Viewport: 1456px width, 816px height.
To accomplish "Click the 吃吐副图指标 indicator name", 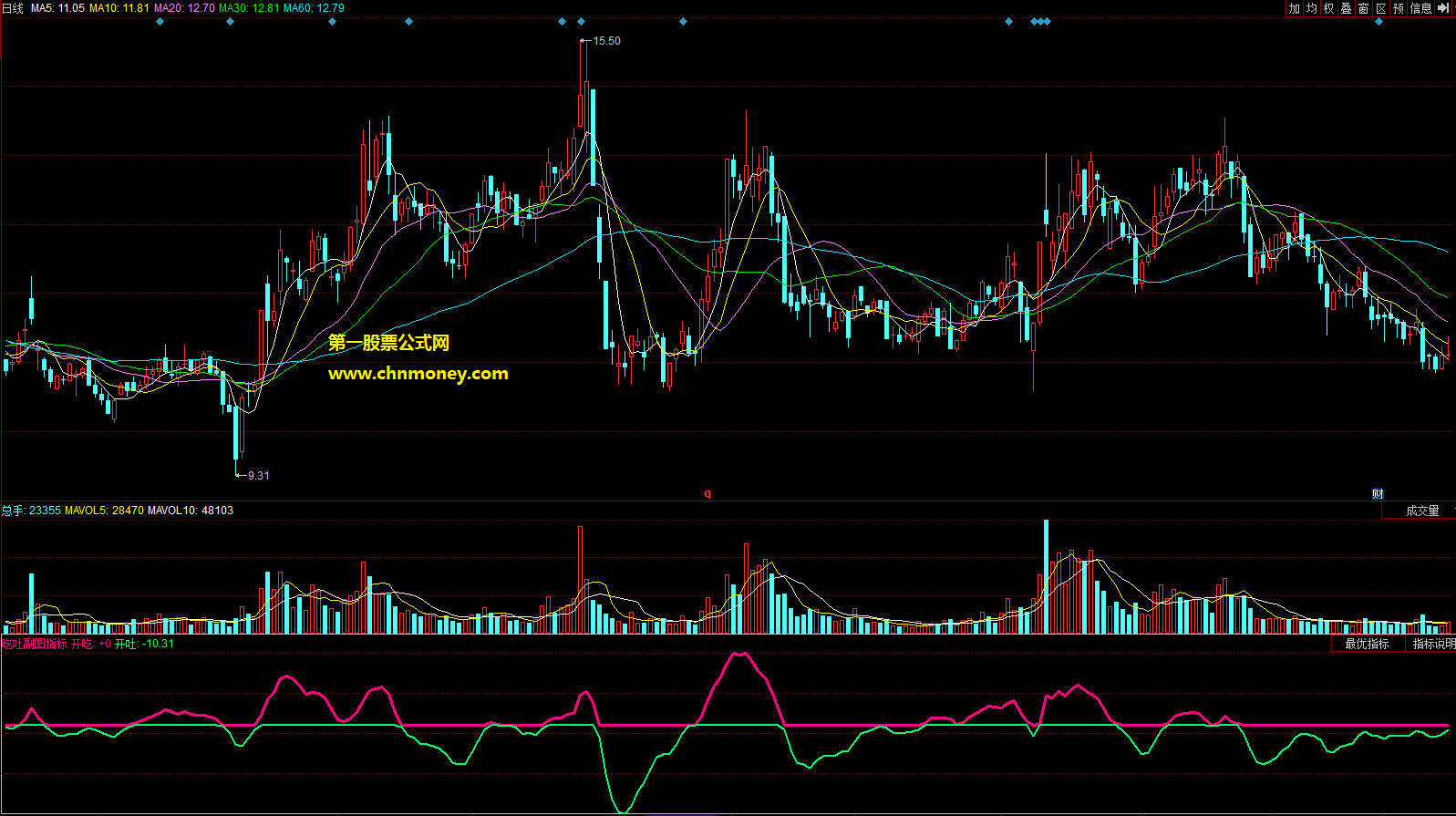I will click(34, 644).
